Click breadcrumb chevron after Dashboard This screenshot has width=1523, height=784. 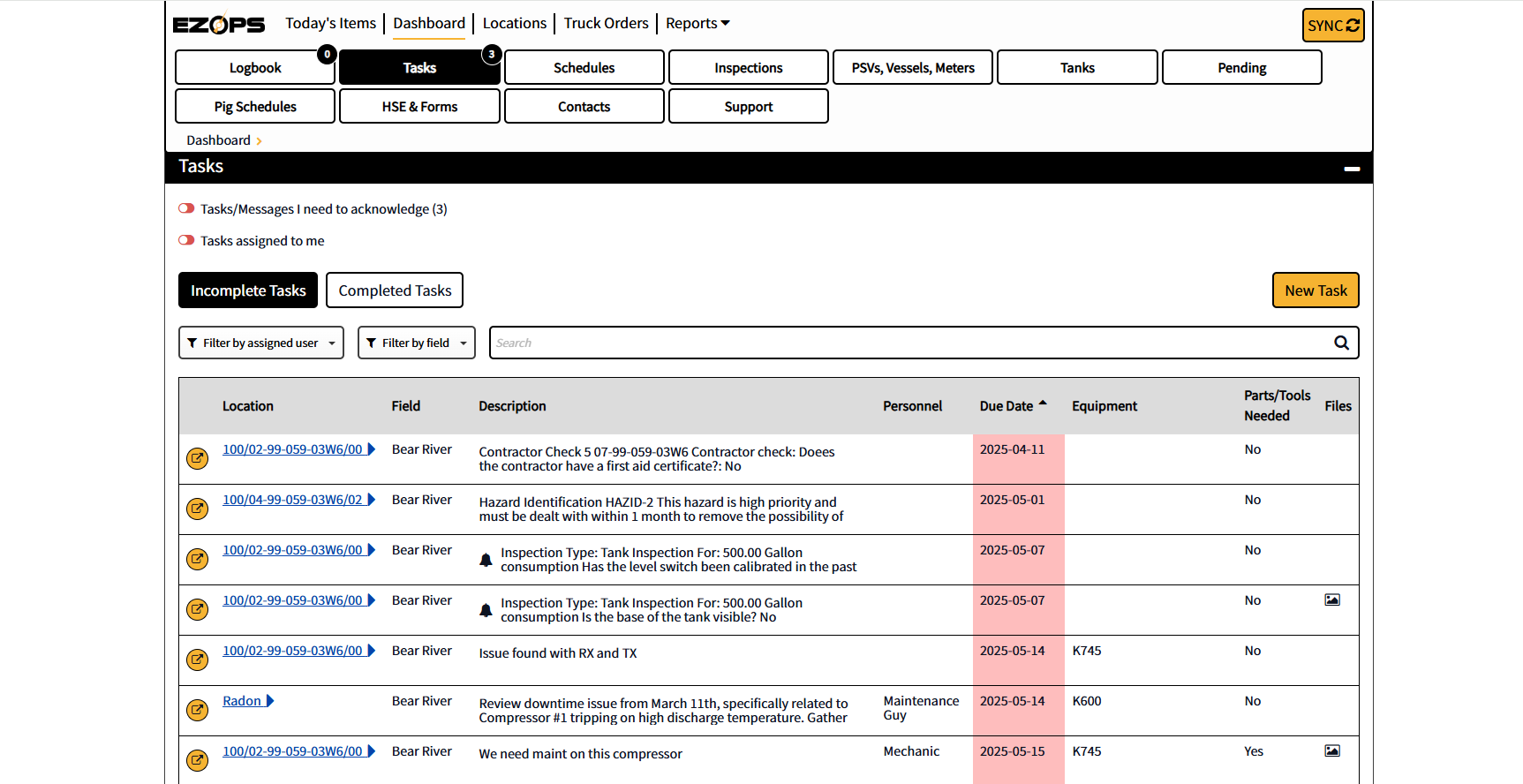click(259, 141)
